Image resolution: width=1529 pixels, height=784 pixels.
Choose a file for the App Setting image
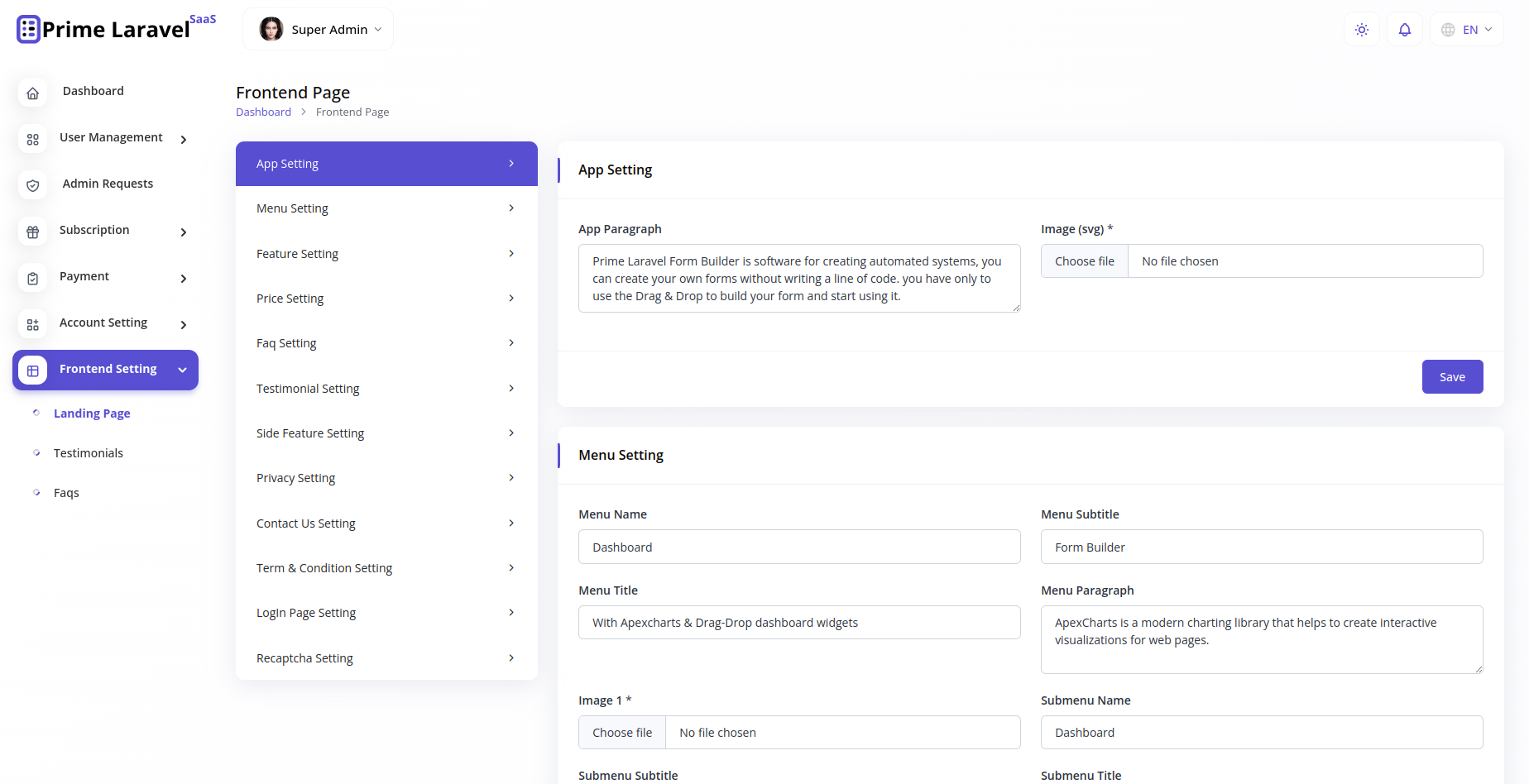1084,261
